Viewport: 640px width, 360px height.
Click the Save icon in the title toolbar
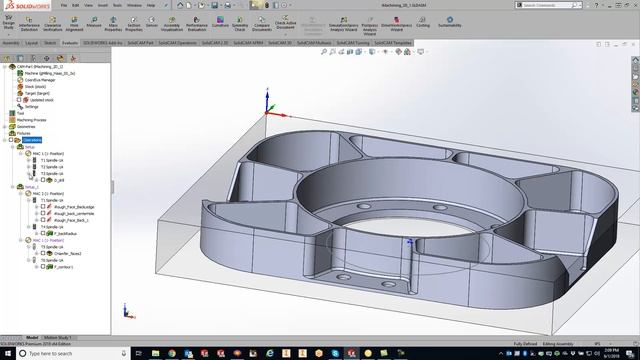pos(214,5)
